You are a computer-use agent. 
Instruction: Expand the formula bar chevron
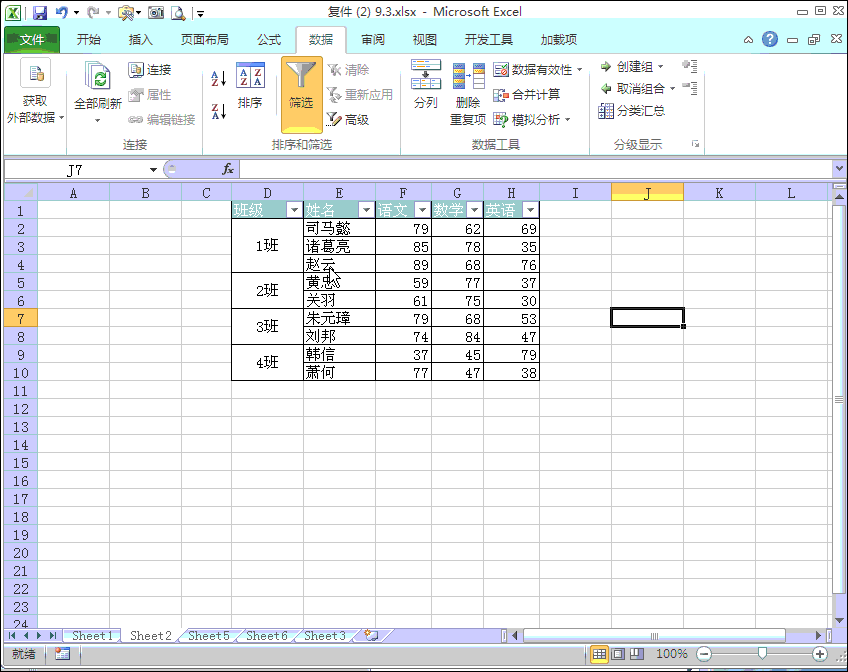[839, 169]
